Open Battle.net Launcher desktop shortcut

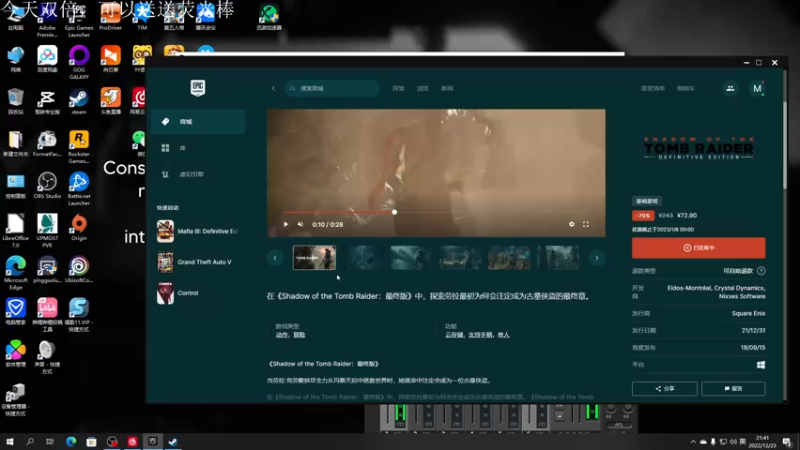click(79, 189)
